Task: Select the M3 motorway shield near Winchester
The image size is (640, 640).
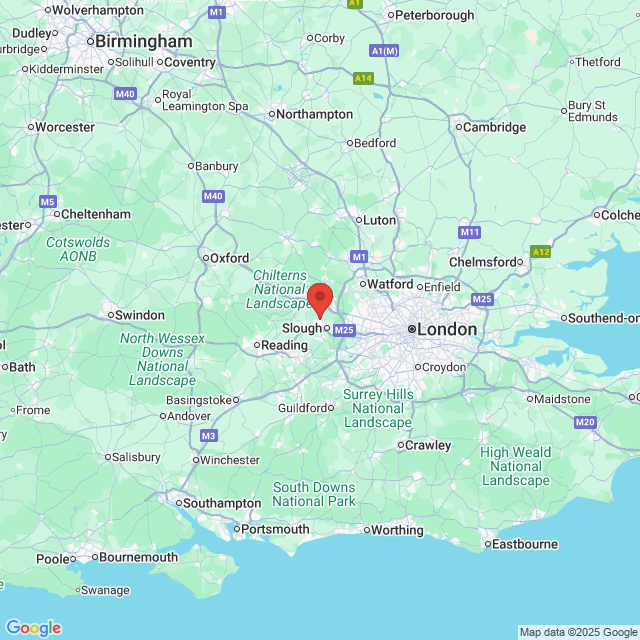Action: [x=209, y=436]
